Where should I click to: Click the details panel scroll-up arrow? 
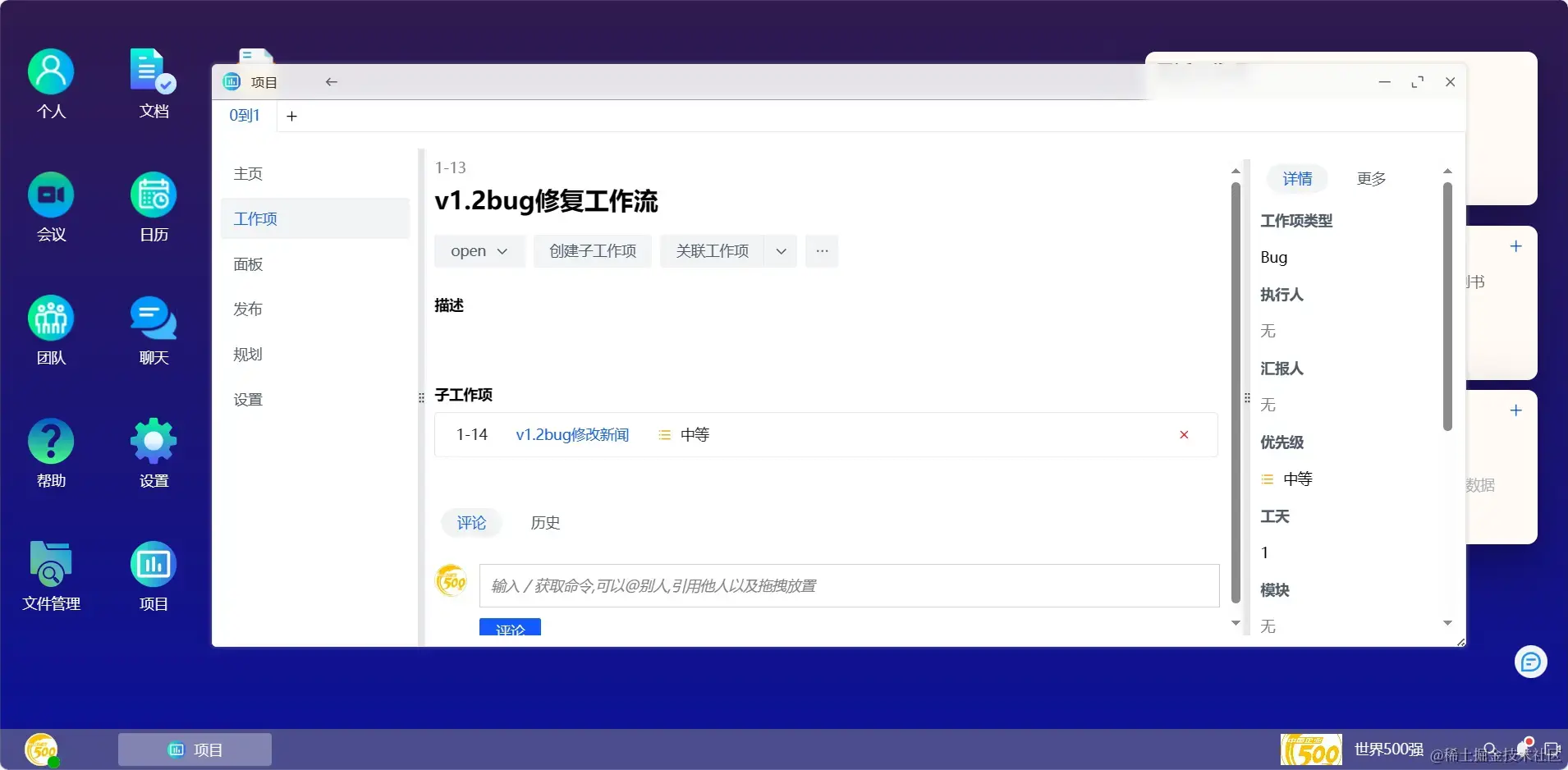(x=1447, y=171)
